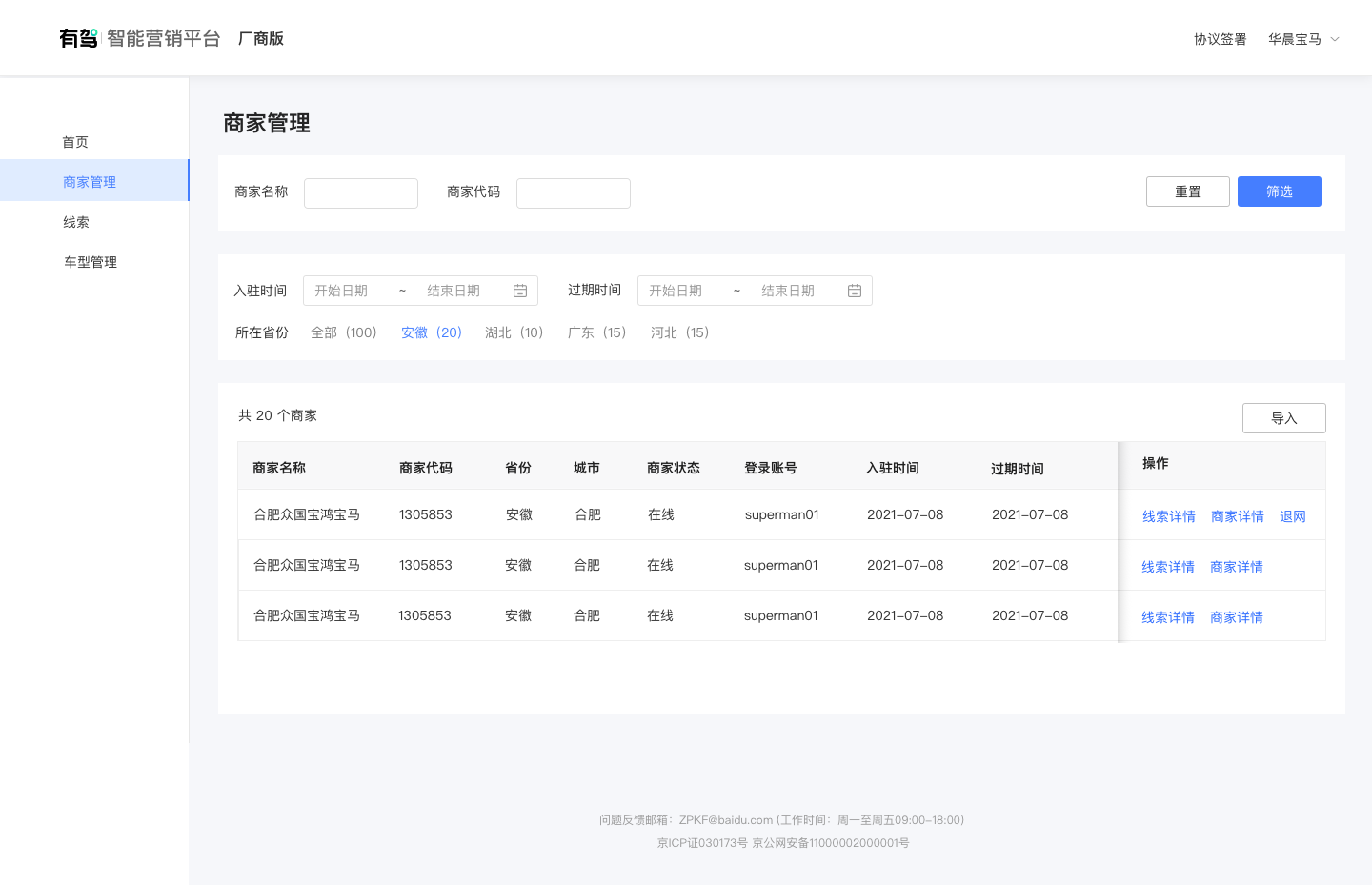Click the 有驾 logo in header

click(x=78, y=38)
